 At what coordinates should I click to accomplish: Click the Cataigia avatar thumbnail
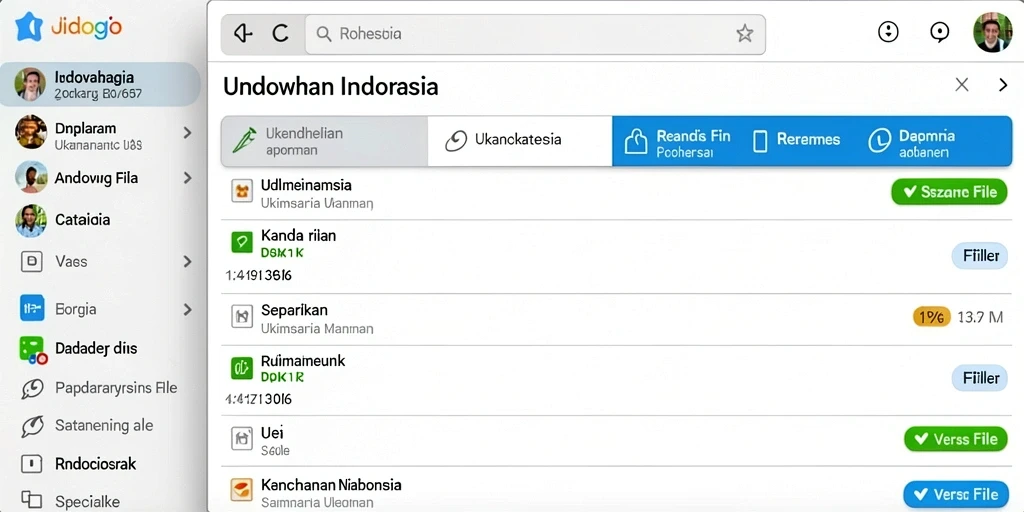point(31,221)
